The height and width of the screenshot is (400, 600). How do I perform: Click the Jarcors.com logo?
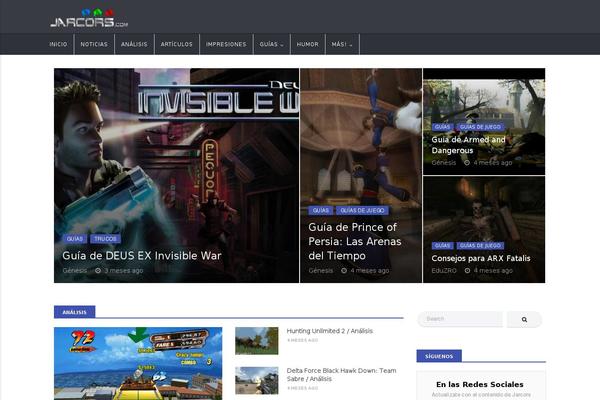click(x=89, y=18)
